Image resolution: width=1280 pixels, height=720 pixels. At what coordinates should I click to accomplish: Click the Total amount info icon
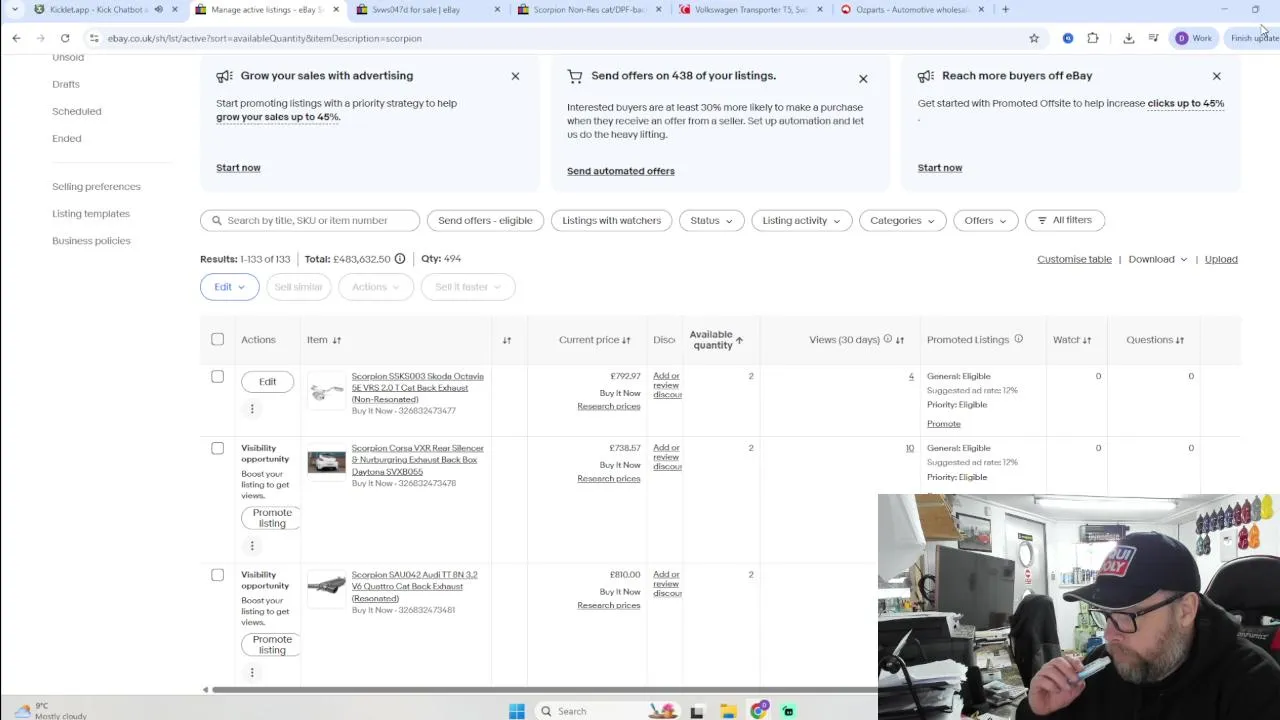pos(400,259)
